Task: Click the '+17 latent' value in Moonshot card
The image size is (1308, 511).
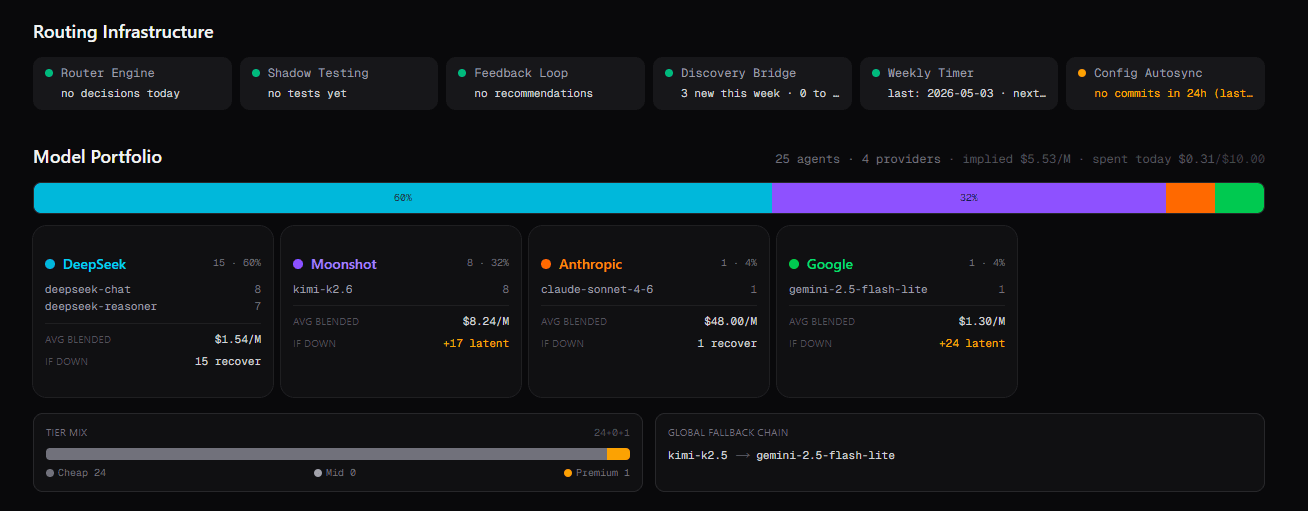Action: pos(476,343)
